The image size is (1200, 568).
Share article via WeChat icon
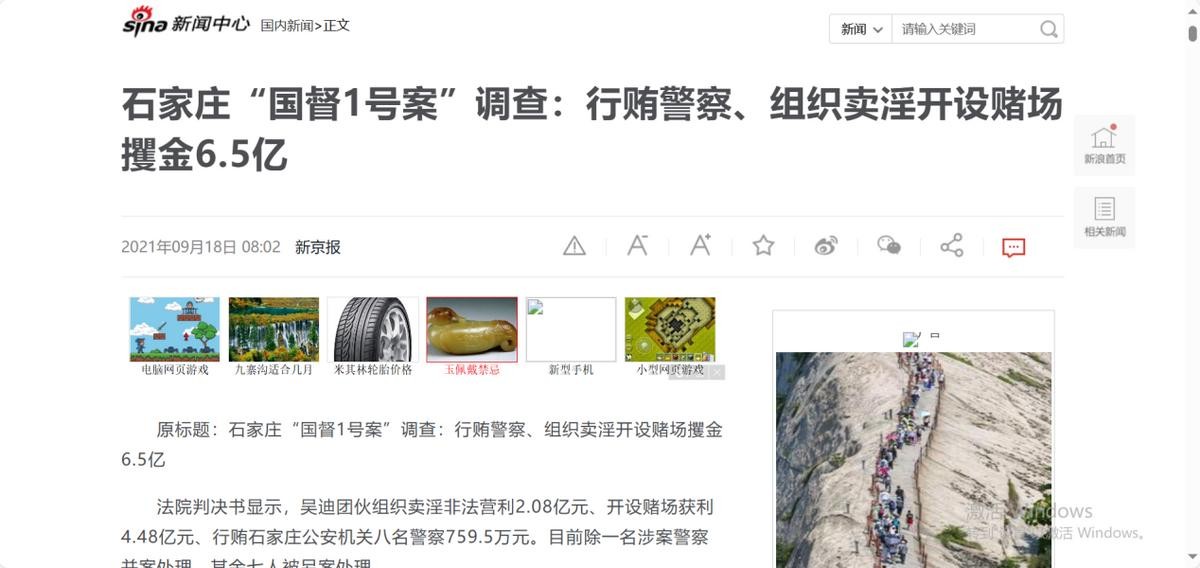coord(889,246)
